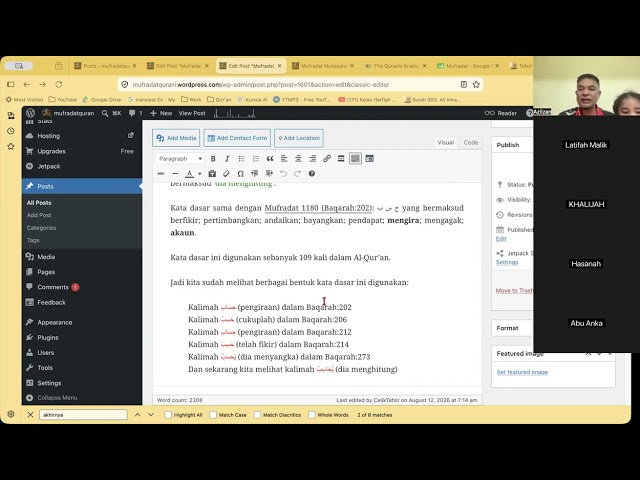
Task: Apply blockquote formatting
Action: 270,158
